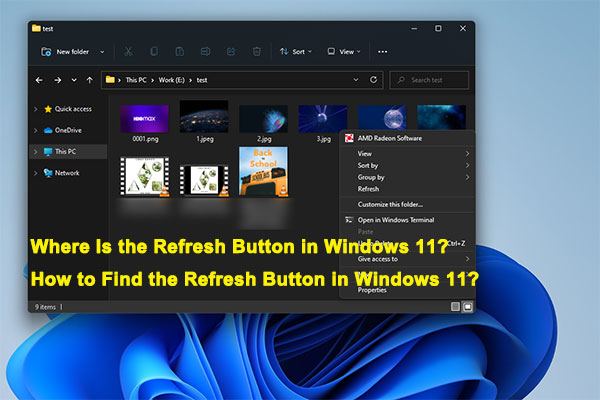The width and height of the screenshot is (600, 400).
Task: Switch to large thumbnails view in status bar
Action: (x=468, y=307)
